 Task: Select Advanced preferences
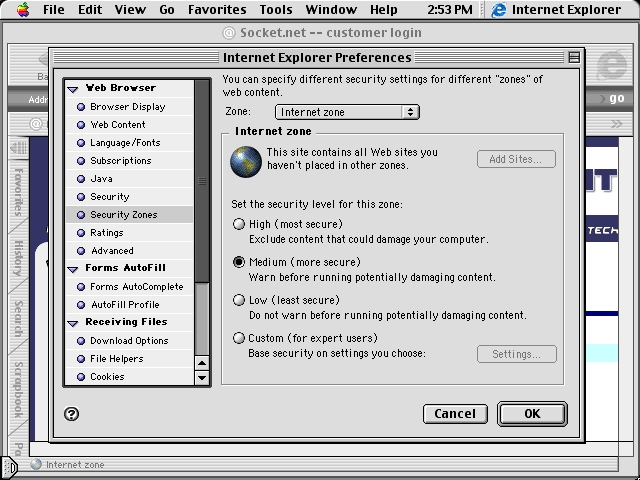point(129,251)
